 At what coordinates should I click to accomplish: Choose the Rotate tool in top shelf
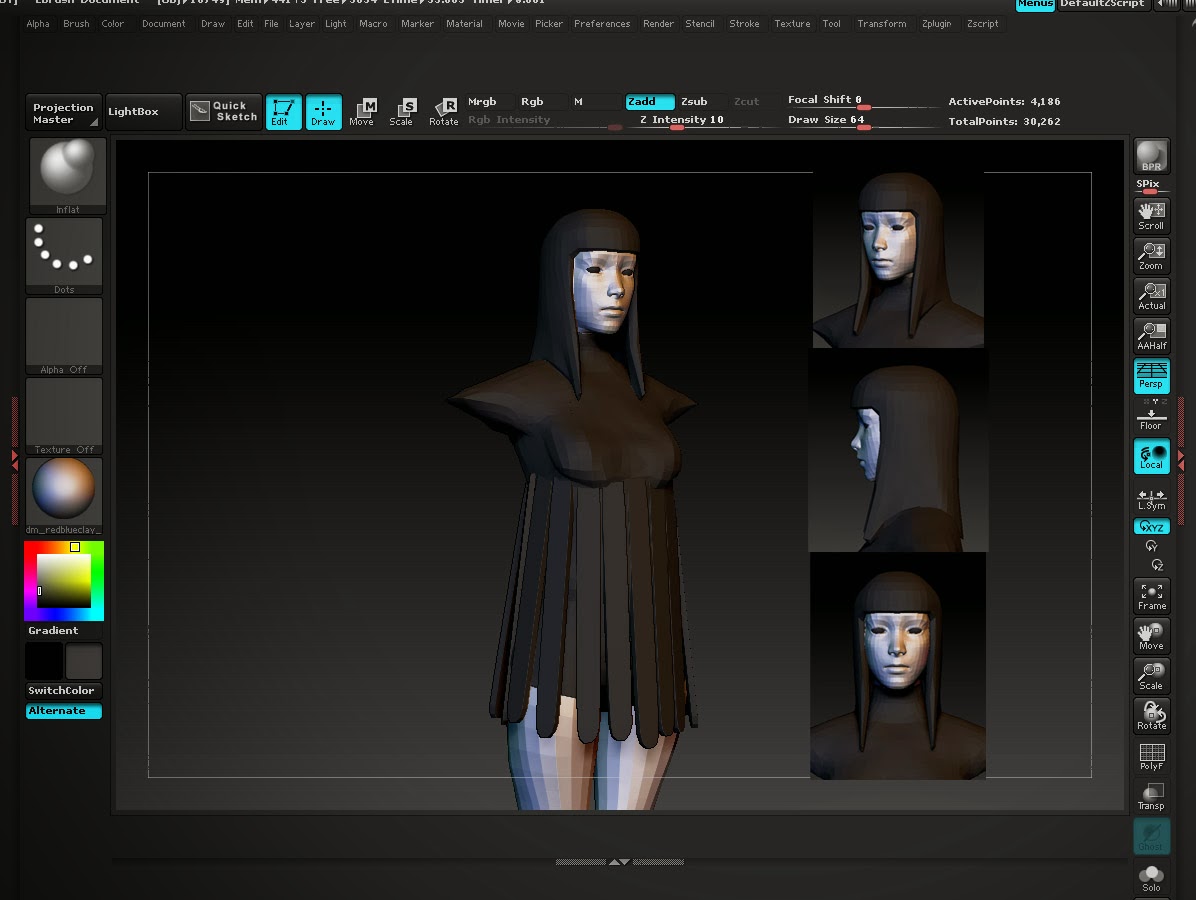443,111
